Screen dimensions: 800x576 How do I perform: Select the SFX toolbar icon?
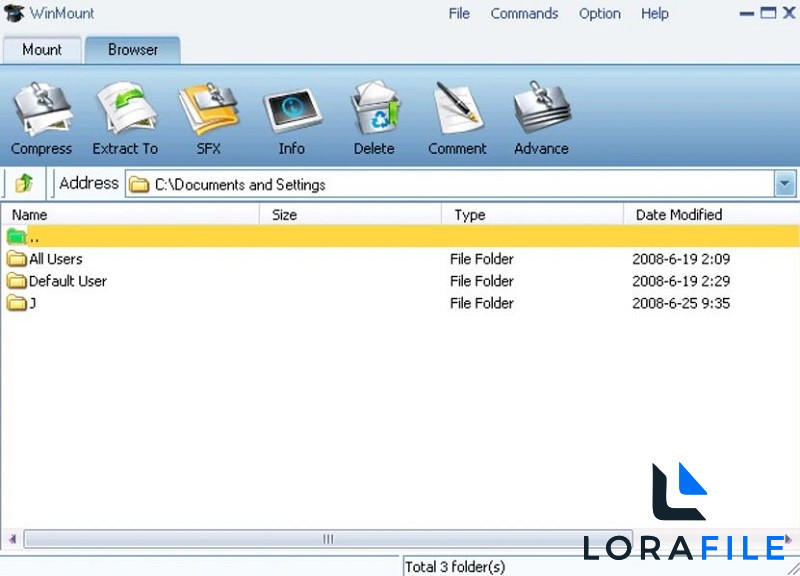pos(209,109)
